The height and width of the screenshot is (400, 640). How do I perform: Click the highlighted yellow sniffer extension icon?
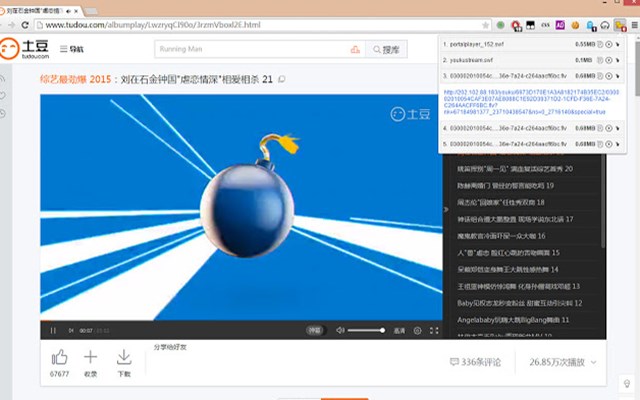tap(620, 25)
